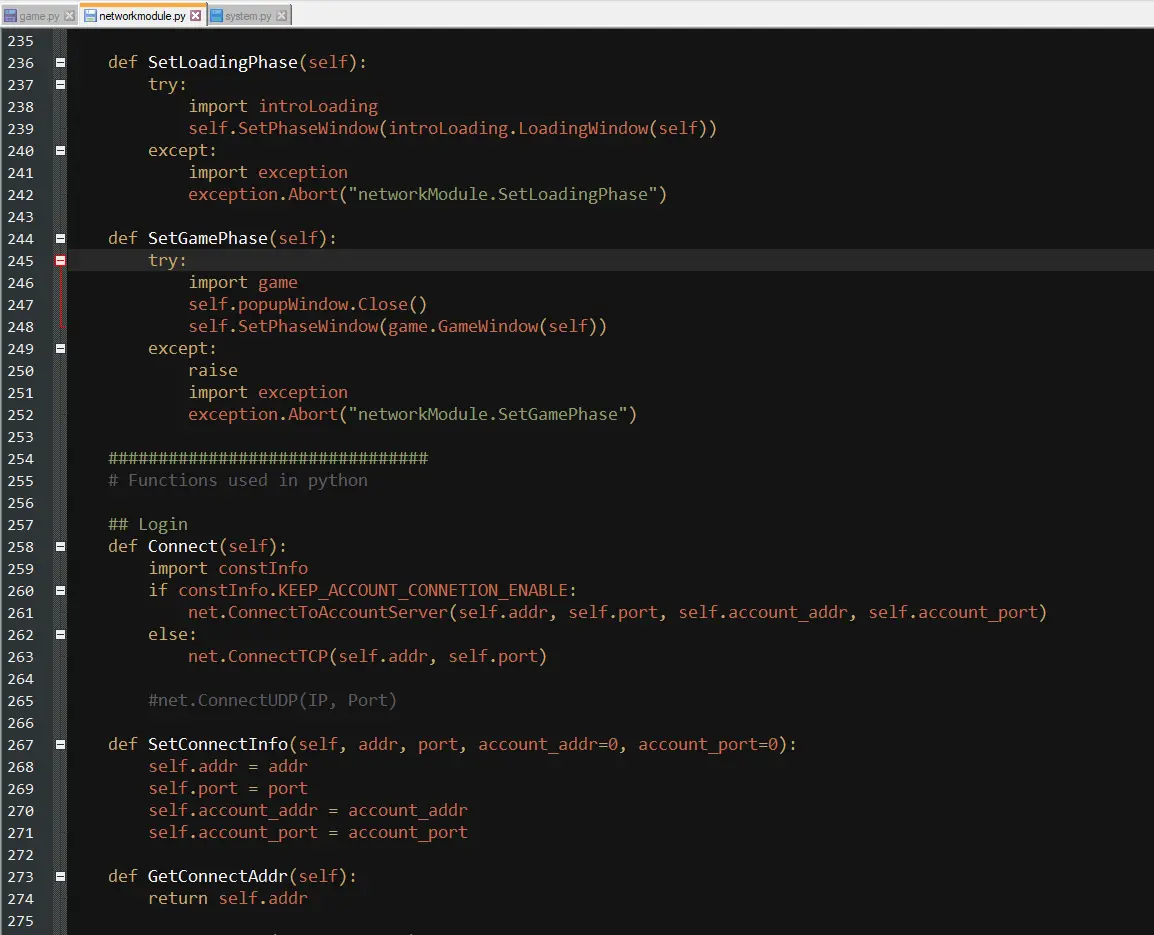Collapse the Connect function fold marker

60,547
